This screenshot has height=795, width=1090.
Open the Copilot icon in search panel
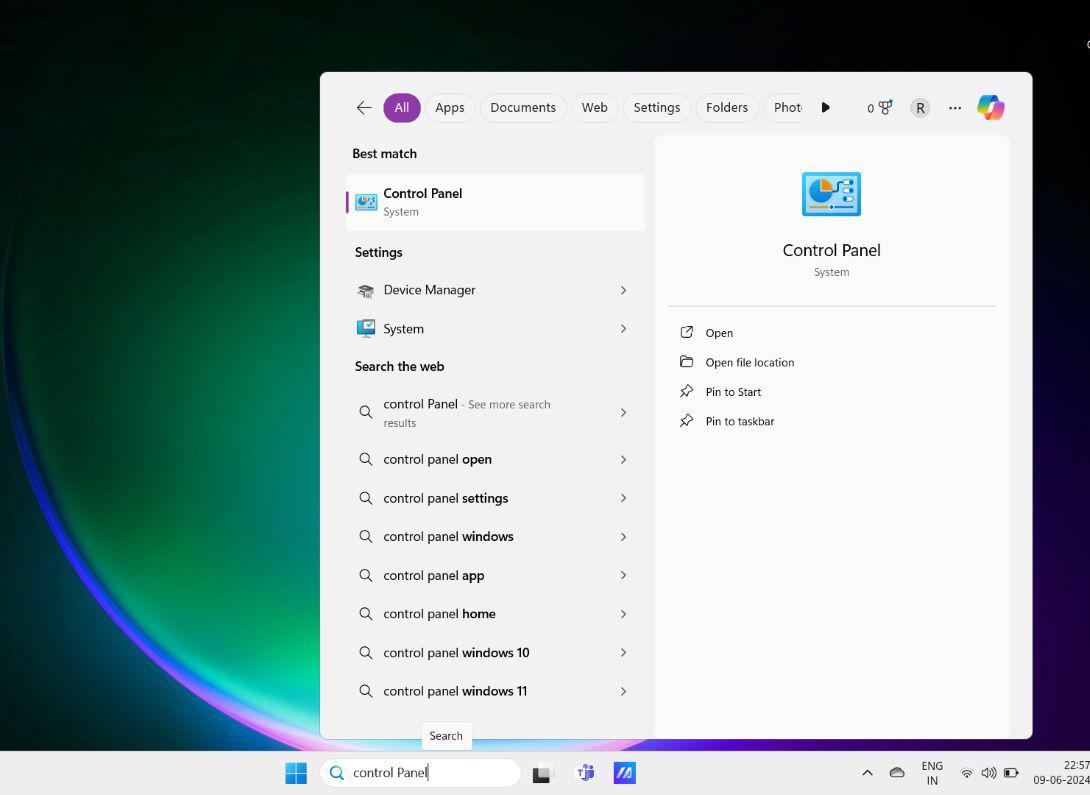pyautogui.click(x=990, y=108)
